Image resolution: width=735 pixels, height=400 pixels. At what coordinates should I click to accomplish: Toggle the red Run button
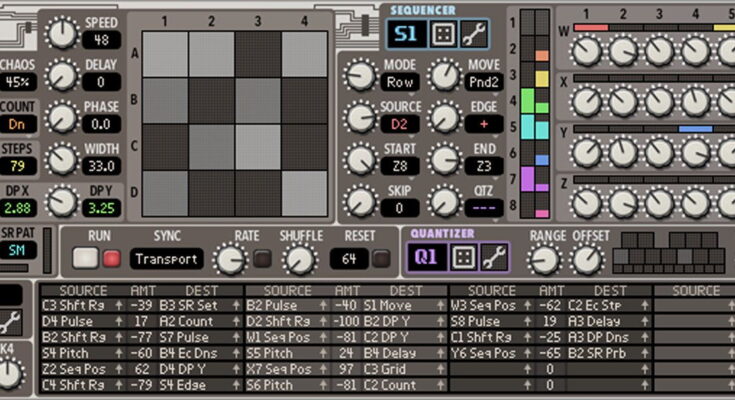coord(111,259)
